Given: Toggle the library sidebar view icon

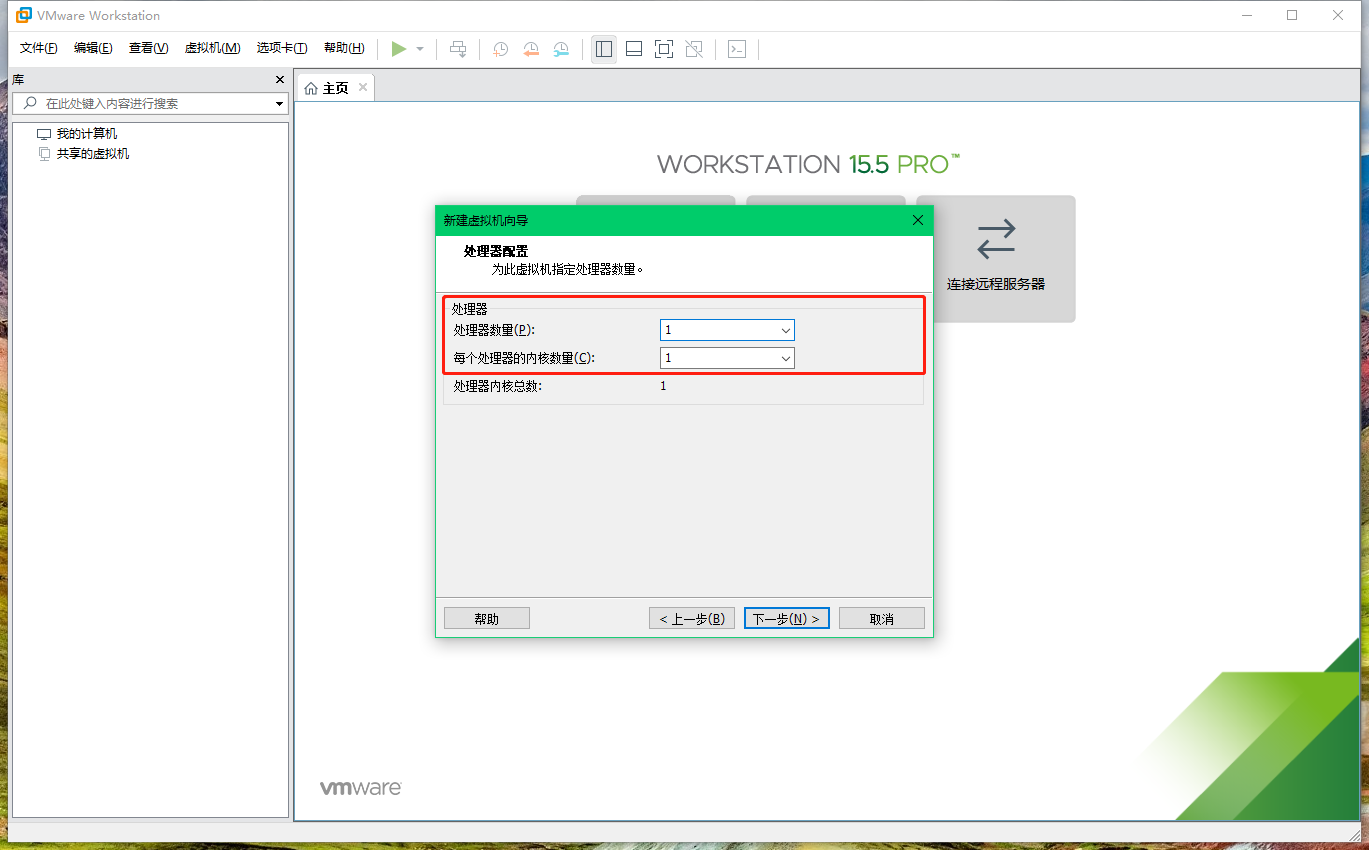Looking at the screenshot, I should [x=604, y=49].
